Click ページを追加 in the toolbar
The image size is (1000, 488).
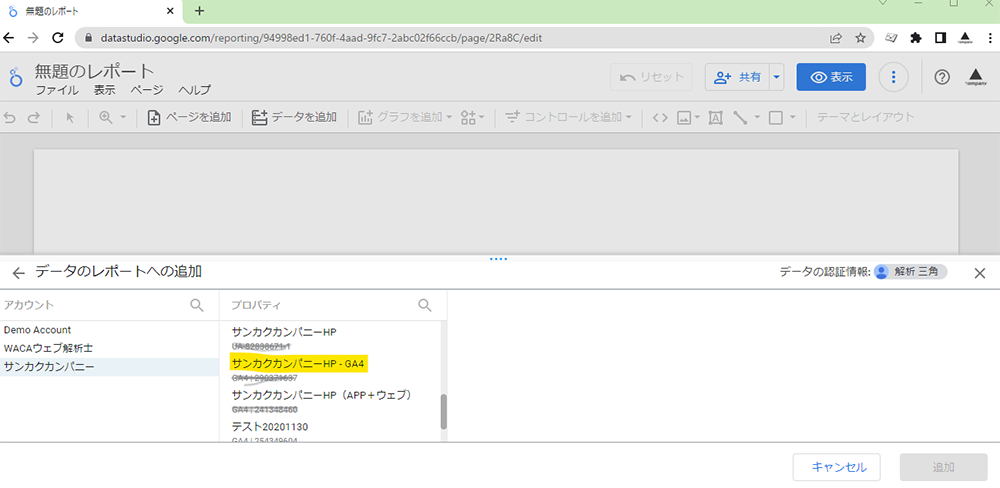pyautogui.click(x=189, y=117)
